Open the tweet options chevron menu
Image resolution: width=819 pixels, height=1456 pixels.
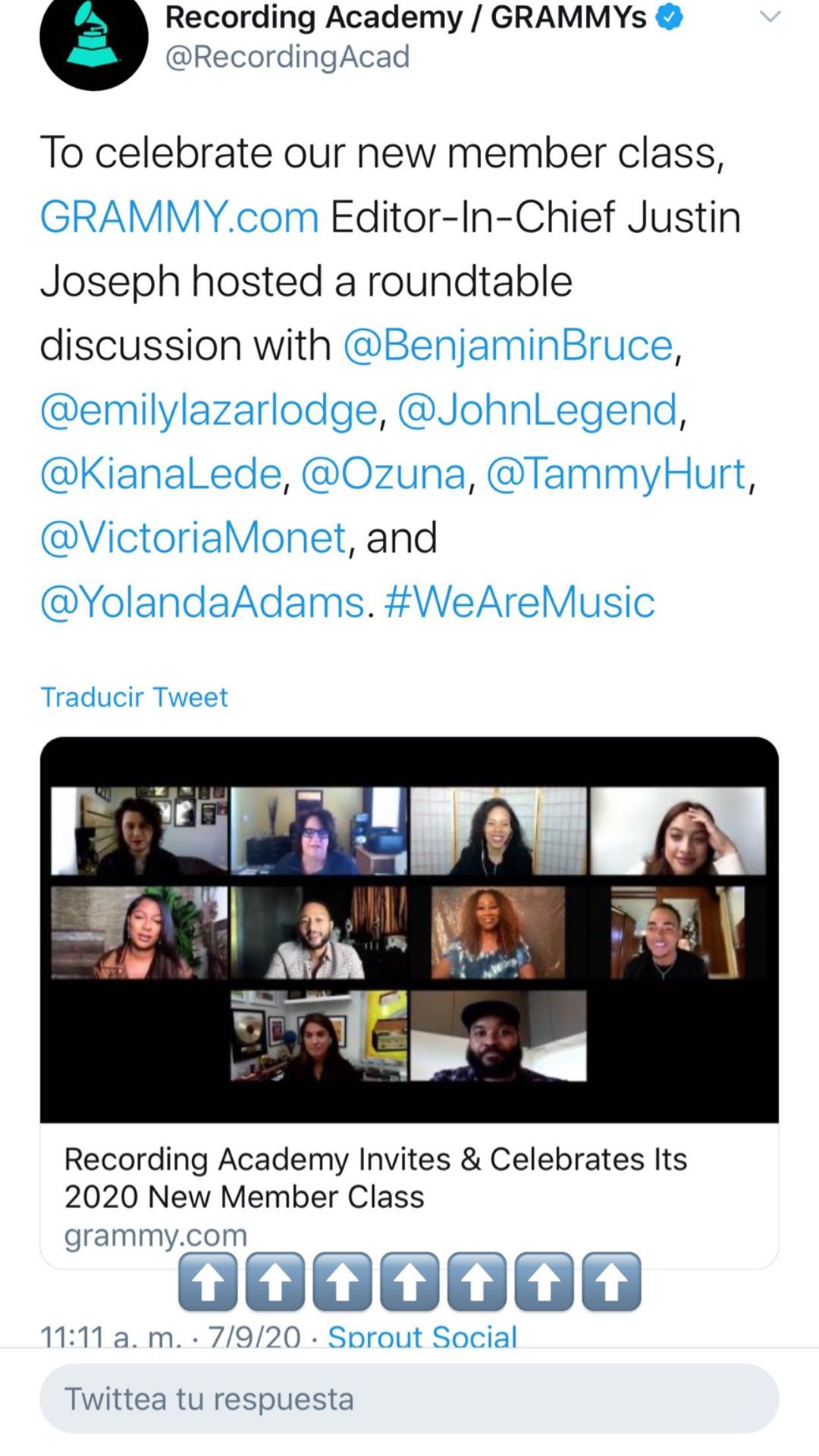tap(770, 17)
